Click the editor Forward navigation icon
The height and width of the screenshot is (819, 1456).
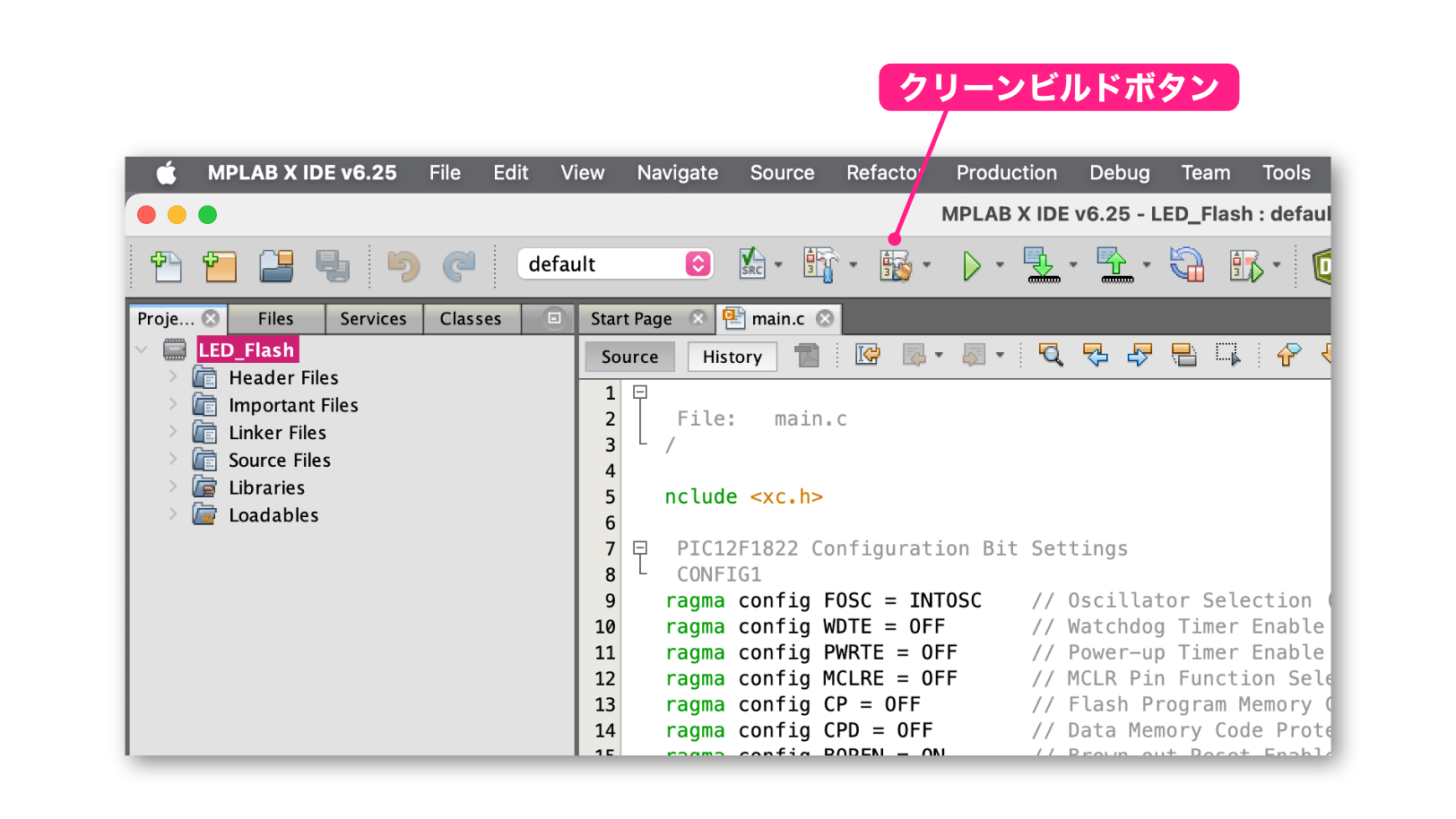point(974,356)
